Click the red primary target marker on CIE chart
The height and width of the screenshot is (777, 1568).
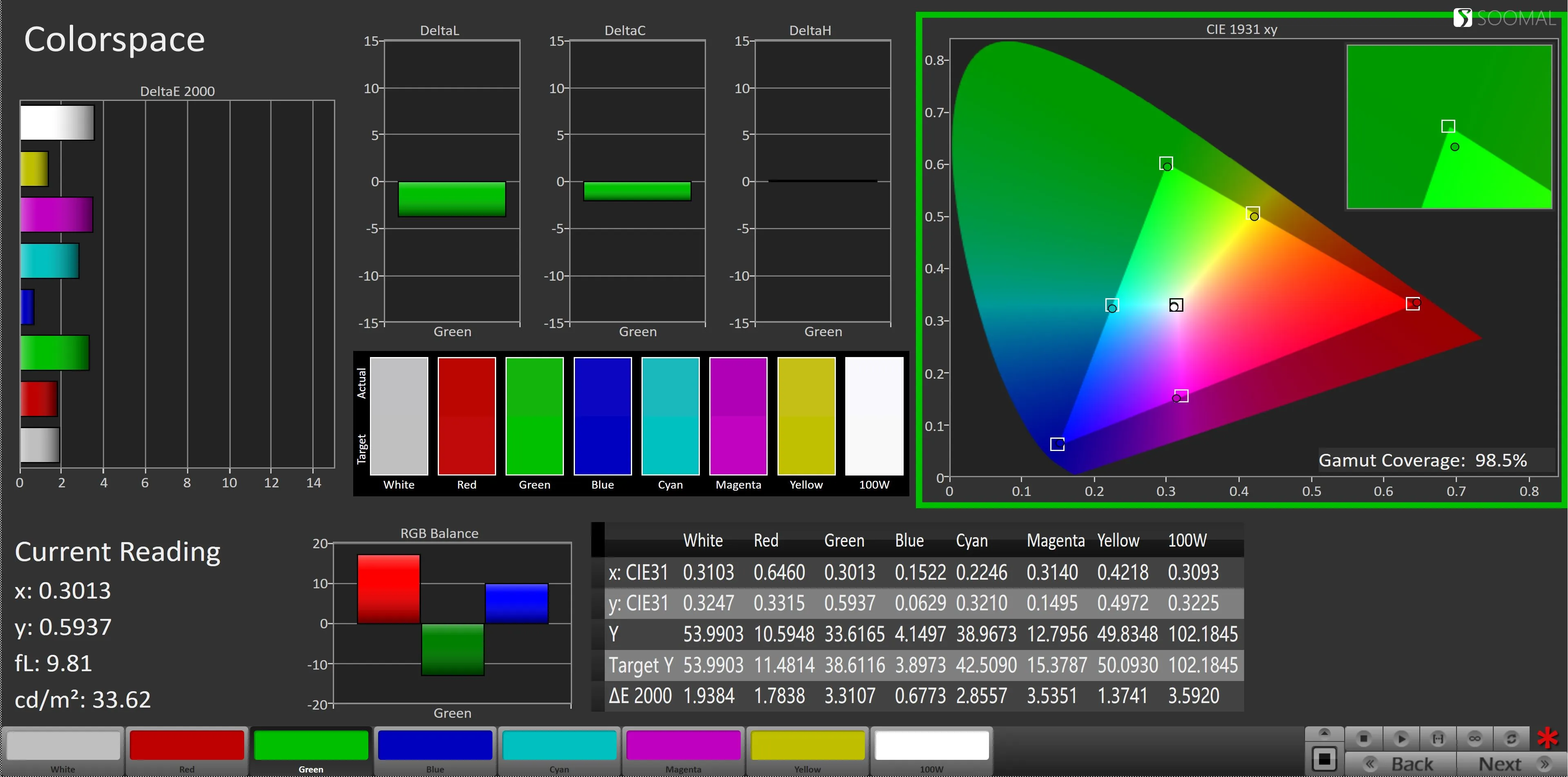pyautogui.click(x=1413, y=303)
